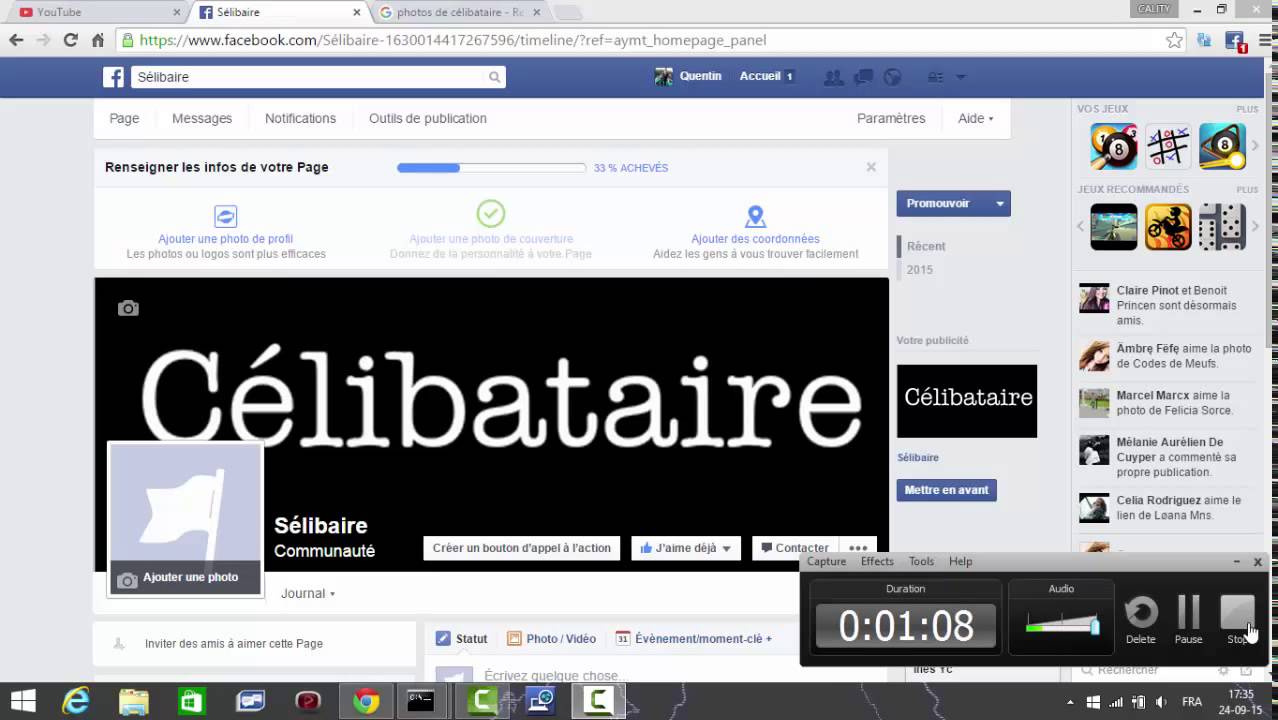The image size is (1278, 720).
Task: Expand the 'J'aime déjà' dropdown
Action: (726, 549)
